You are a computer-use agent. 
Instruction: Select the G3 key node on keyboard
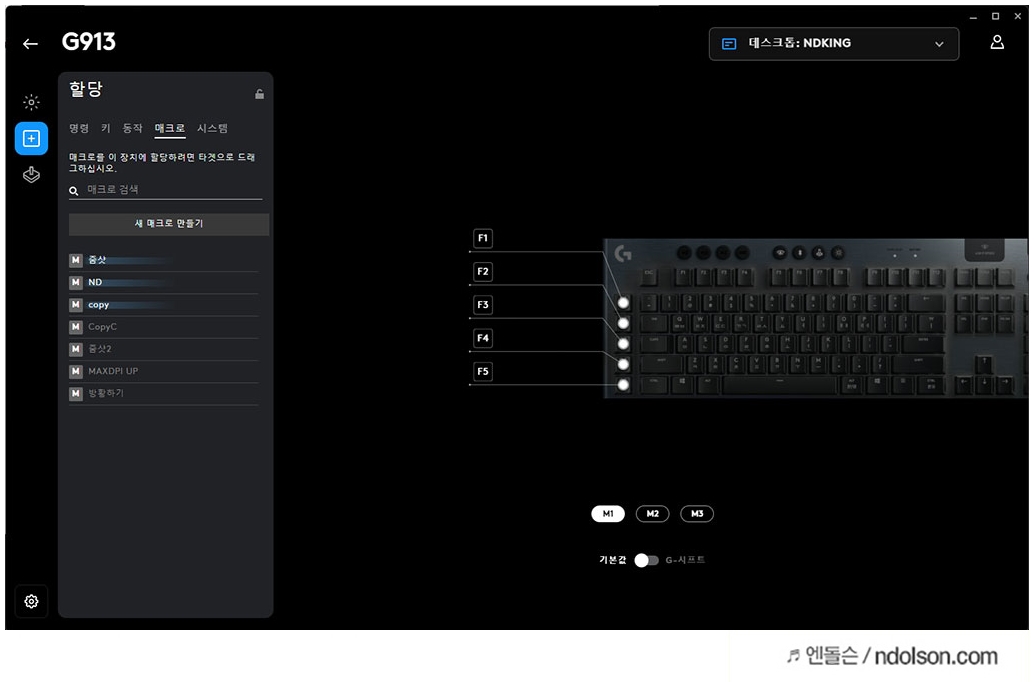pyautogui.click(x=623, y=344)
